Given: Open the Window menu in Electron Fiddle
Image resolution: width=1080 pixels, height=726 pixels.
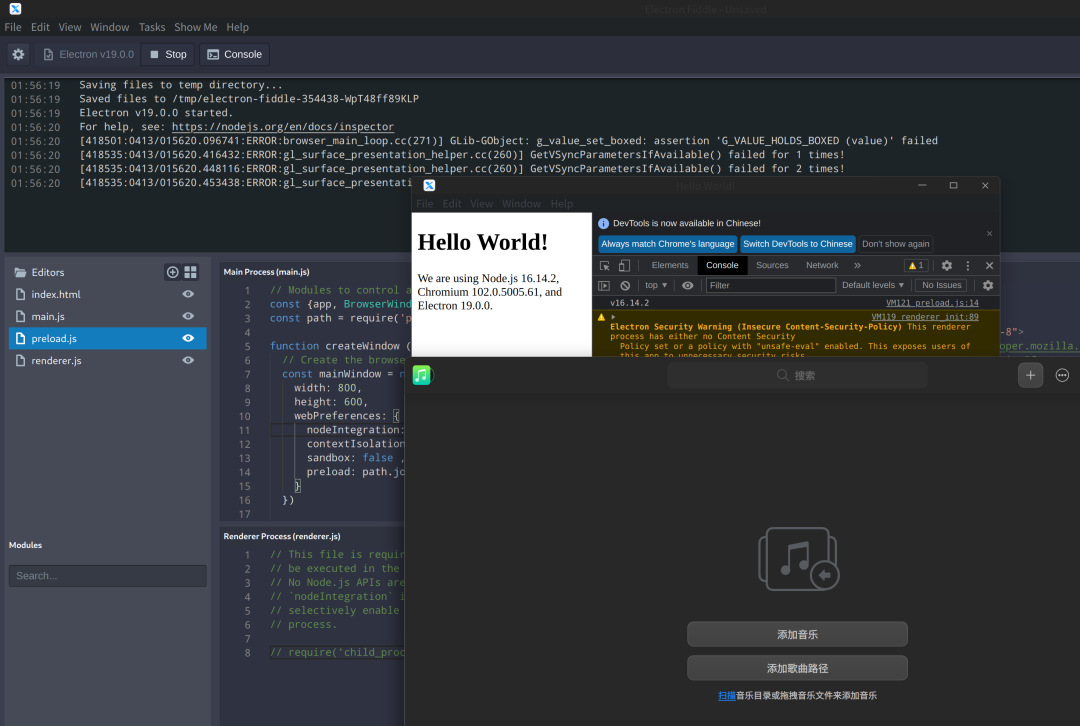Looking at the screenshot, I should point(110,27).
